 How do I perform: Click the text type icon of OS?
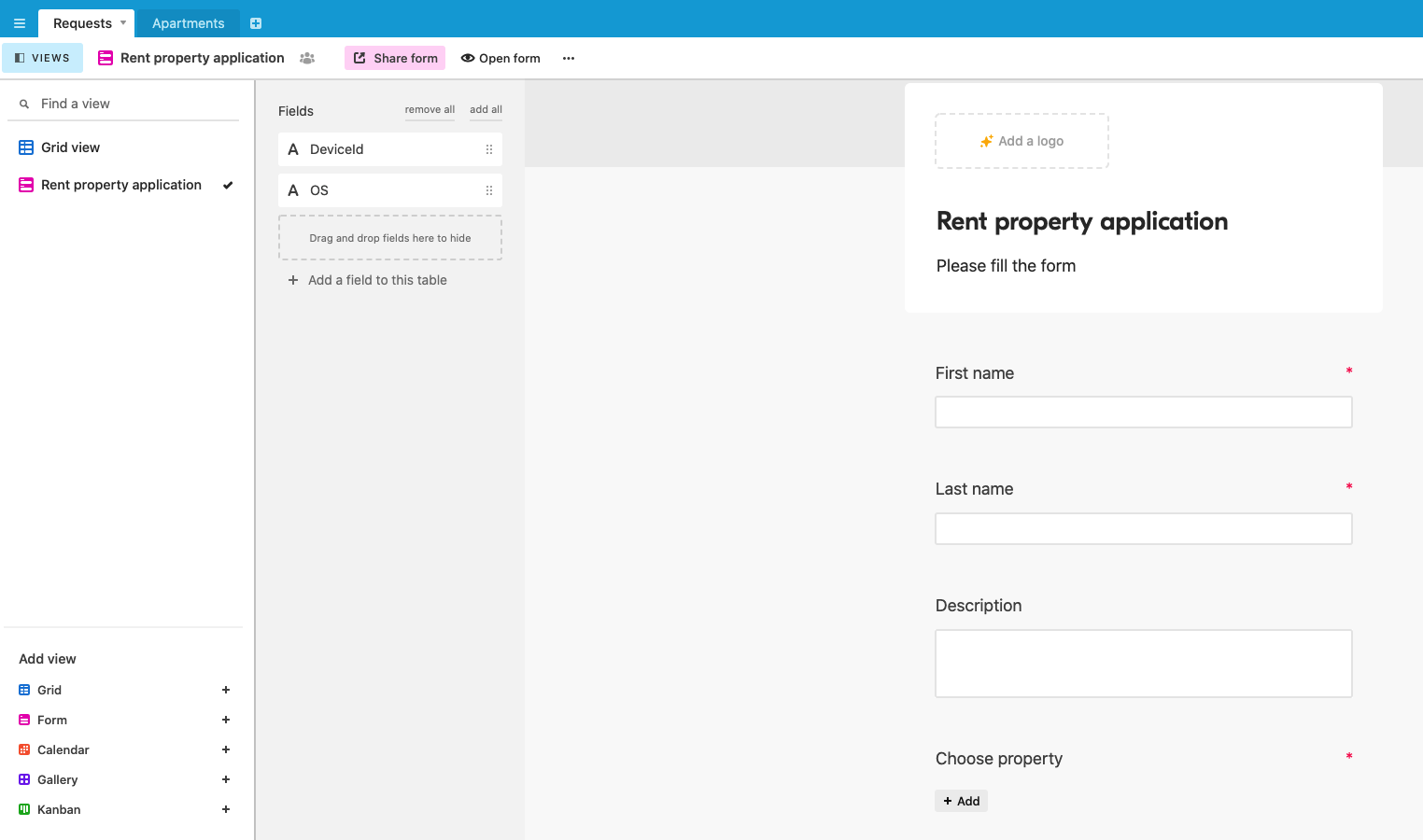[293, 190]
